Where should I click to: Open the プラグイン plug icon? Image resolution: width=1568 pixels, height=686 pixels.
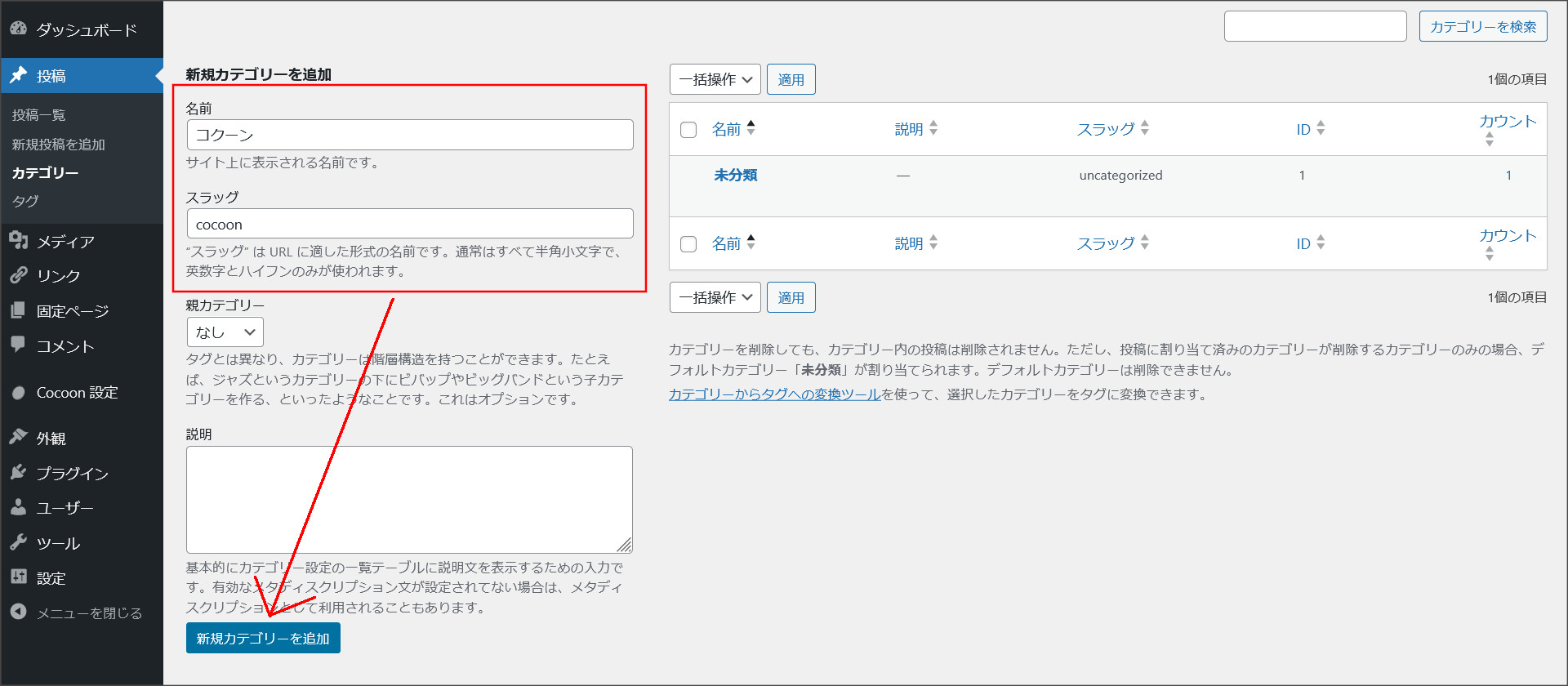coord(18,472)
